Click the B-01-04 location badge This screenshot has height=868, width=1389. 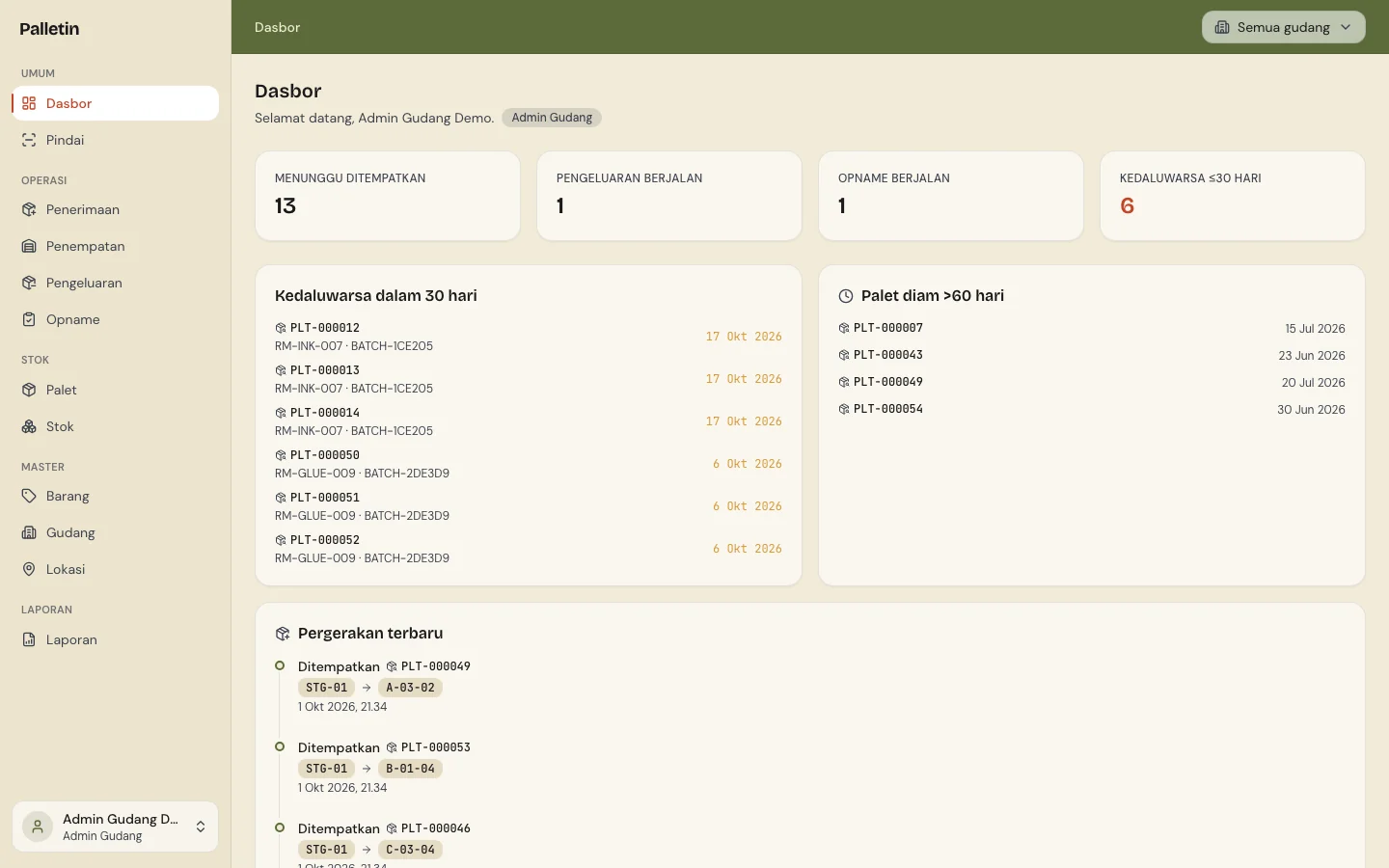(410, 769)
